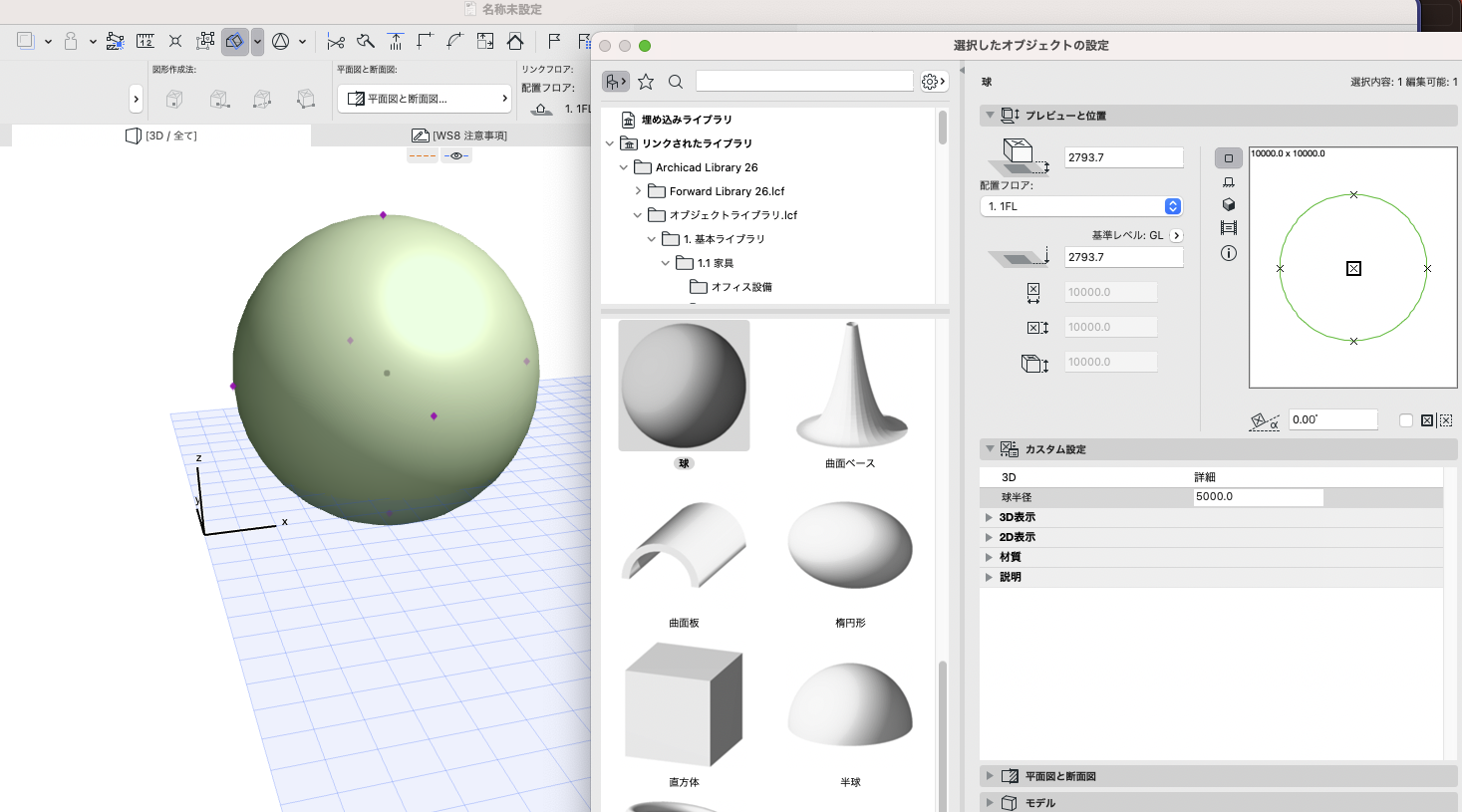Open the library folder view button in dialog

(x=616, y=82)
